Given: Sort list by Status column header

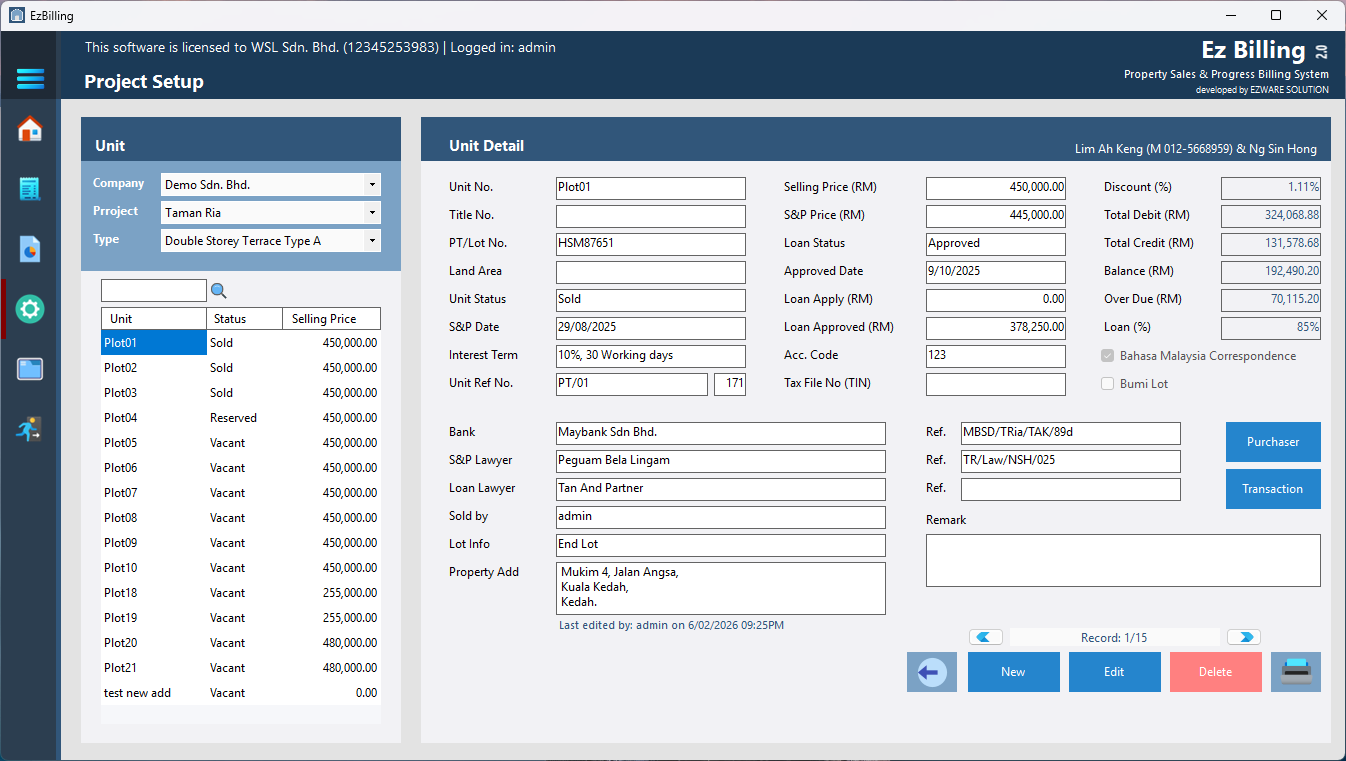Looking at the screenshot, I should click(x=243, y=319).
